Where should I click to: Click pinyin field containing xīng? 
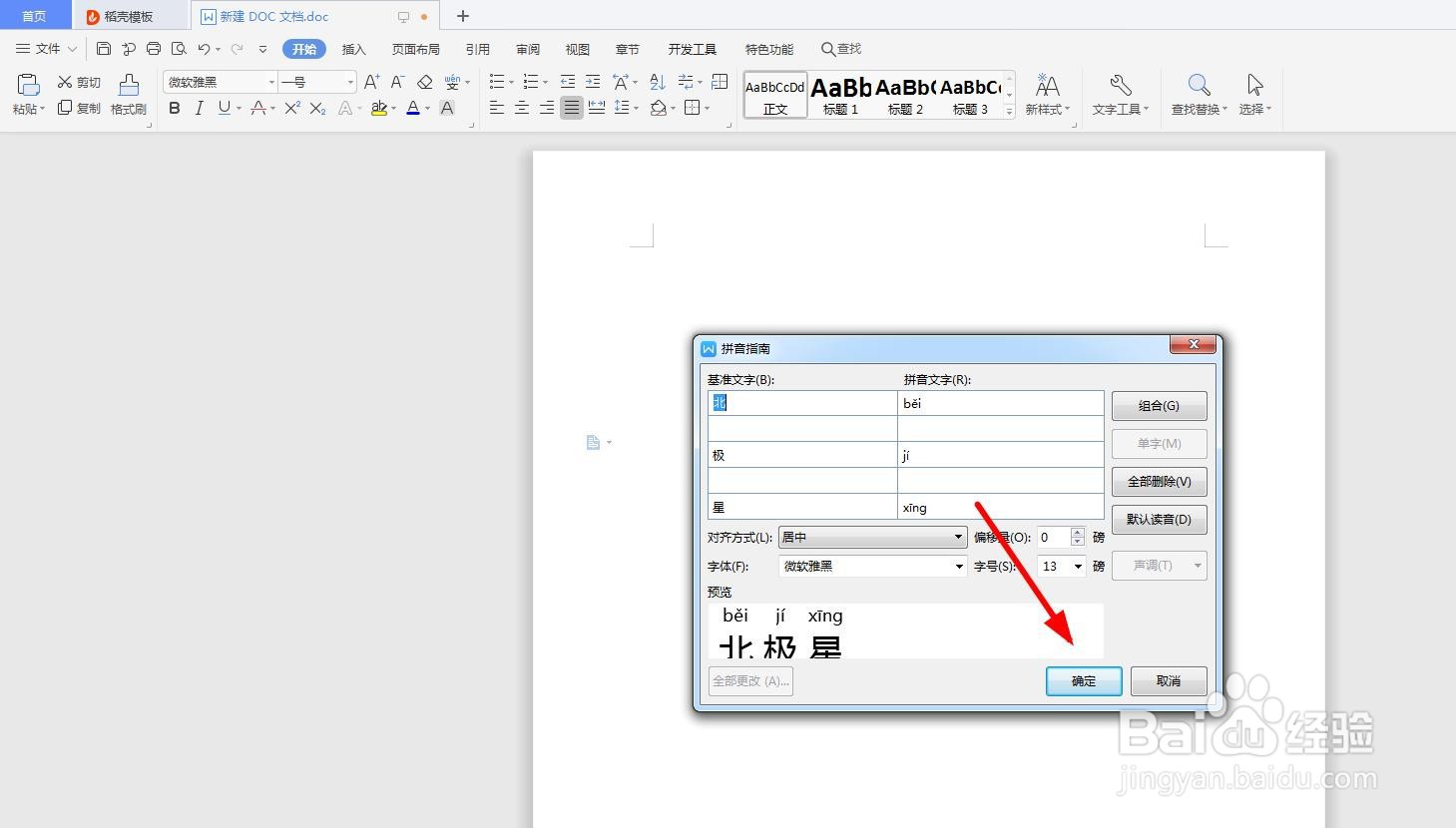point(1000,507)
